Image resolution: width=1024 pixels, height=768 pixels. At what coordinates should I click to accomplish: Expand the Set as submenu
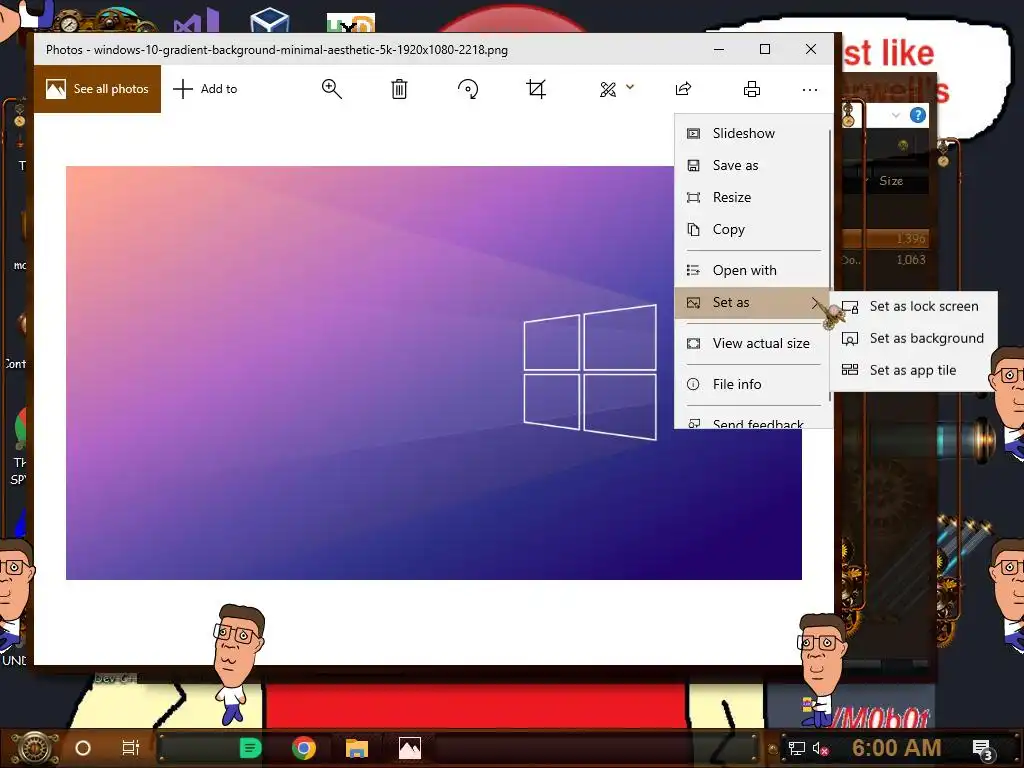click(x=752, y=302)
